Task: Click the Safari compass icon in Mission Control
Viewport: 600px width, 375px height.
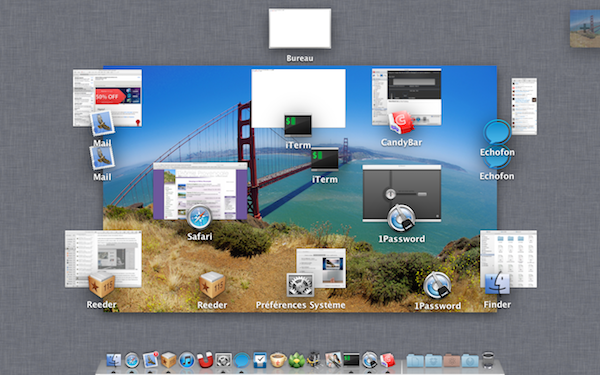Action: pyautogui.click(x=199, y=218)
